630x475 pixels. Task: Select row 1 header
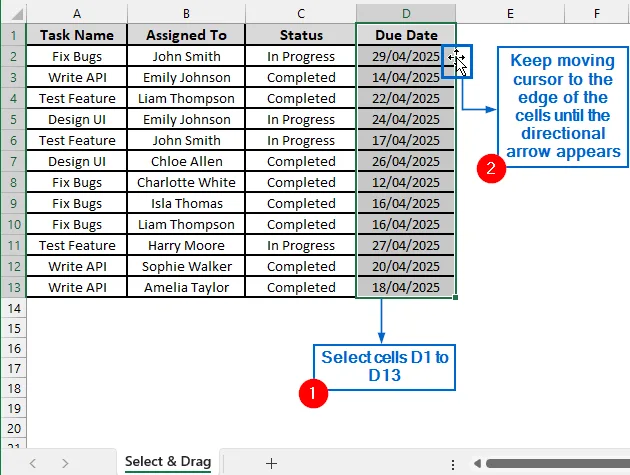pyautogui.click(x=14, y=35)
